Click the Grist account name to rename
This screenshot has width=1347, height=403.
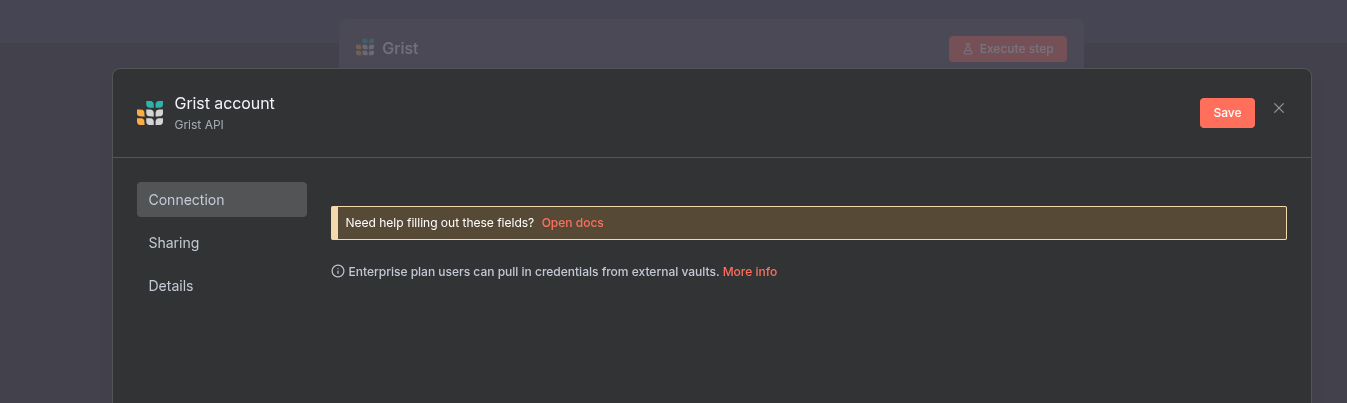pos(224,103)
